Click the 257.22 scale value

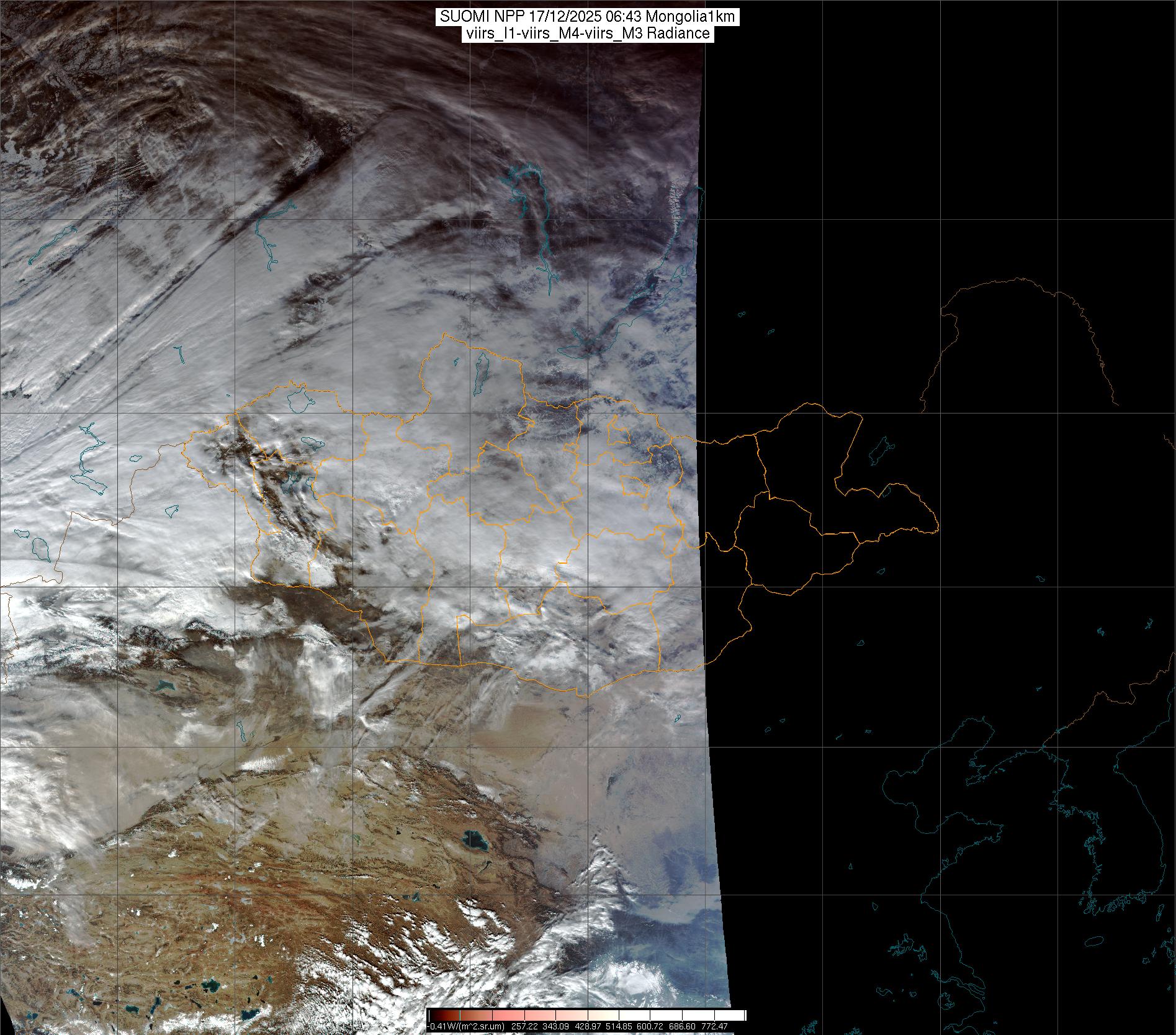tap(523, 1026)
